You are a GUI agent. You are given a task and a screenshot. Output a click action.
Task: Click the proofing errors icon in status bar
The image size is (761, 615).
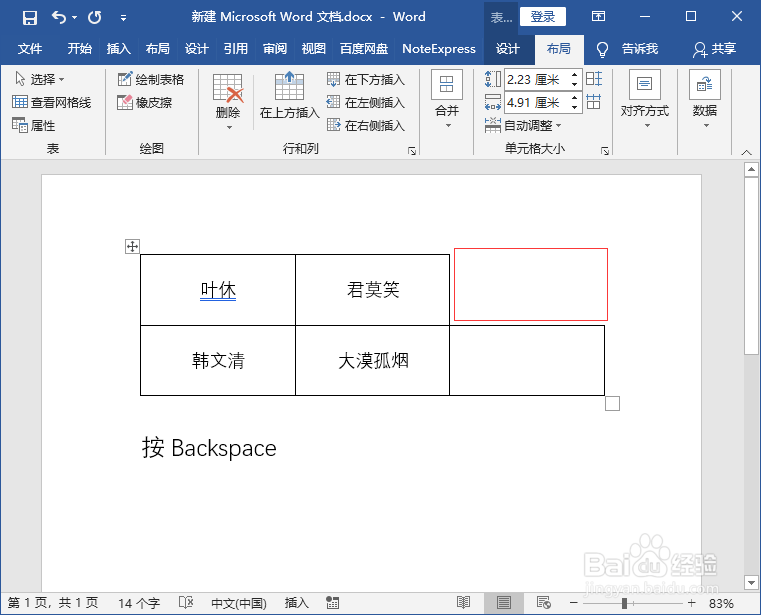click(186, 603)
